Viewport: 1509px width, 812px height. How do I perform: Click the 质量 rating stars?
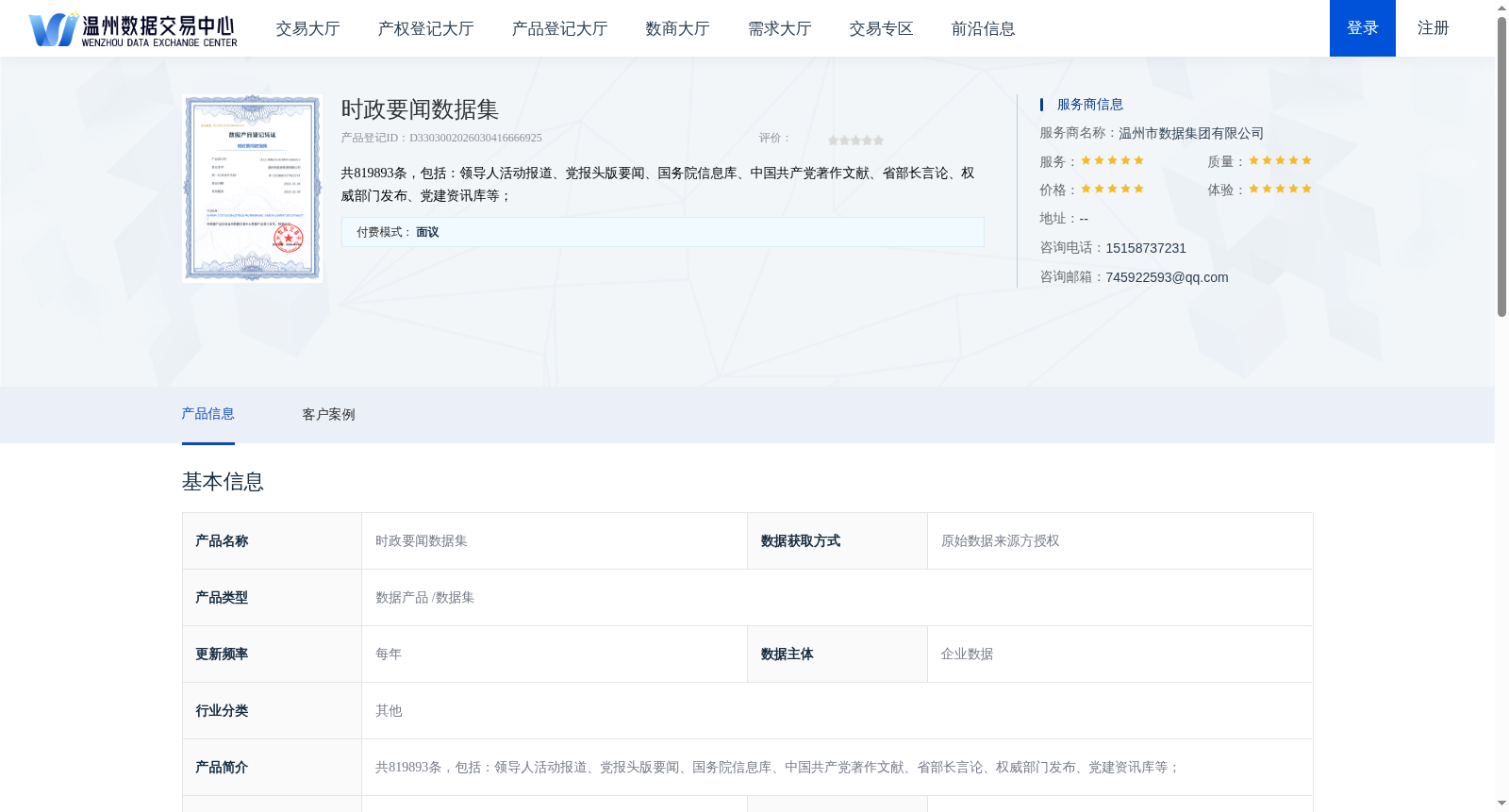coord(1280,160)
